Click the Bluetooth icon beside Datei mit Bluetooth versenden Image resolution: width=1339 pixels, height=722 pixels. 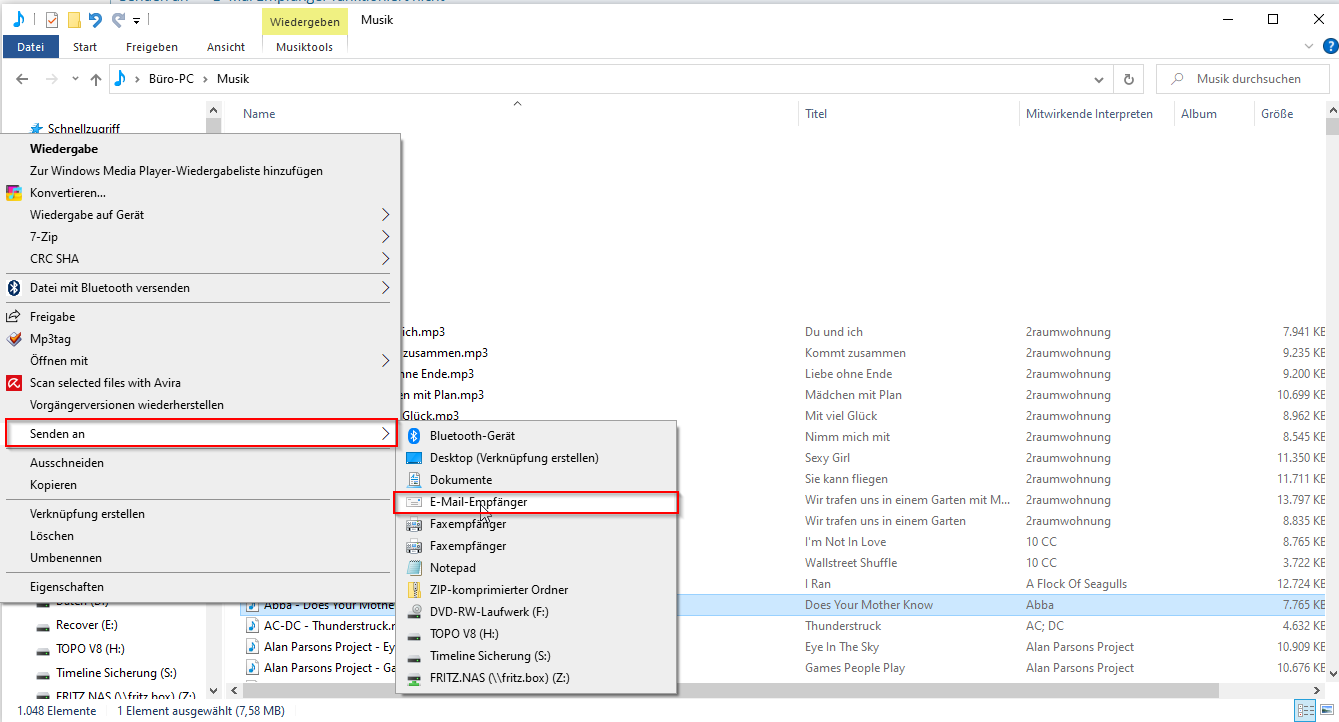pyautogui.click(x=14, y=288)
